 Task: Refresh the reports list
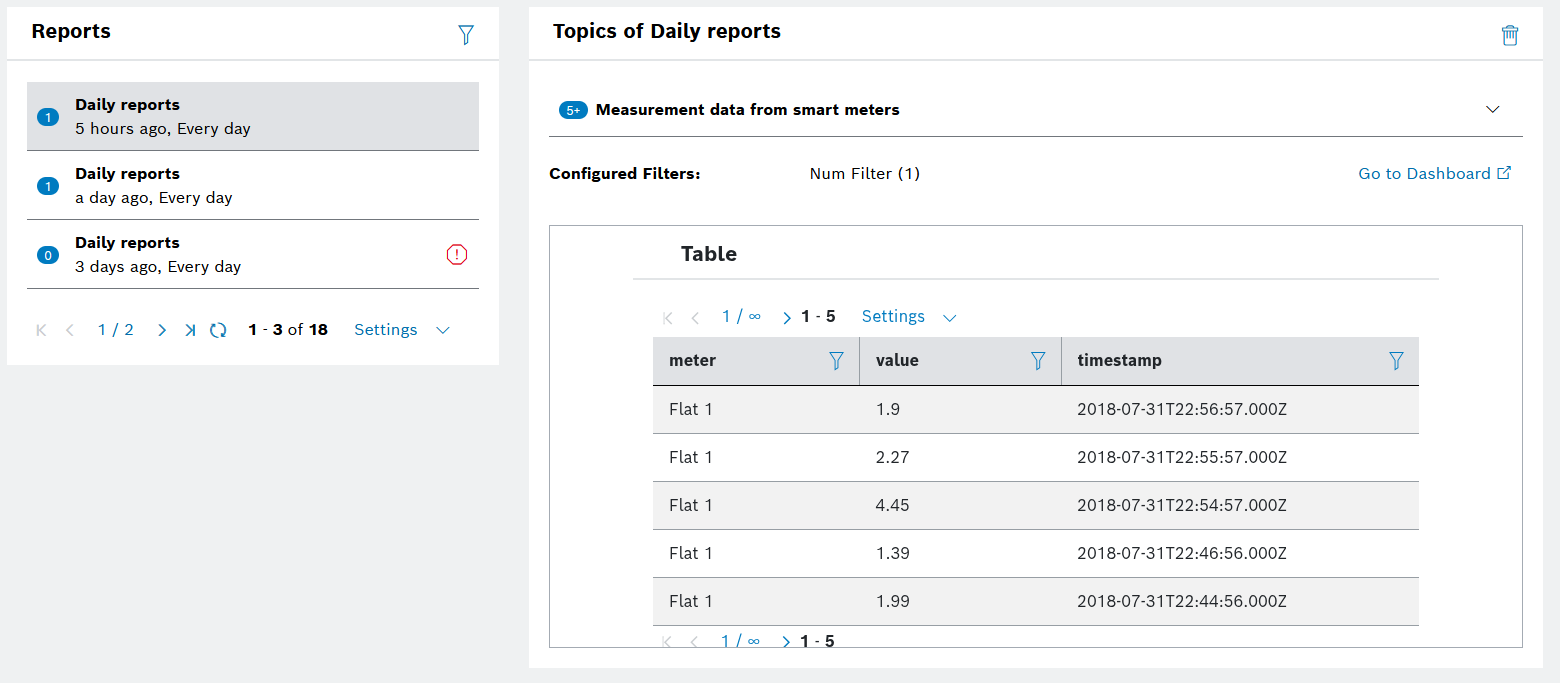[218, 330]
